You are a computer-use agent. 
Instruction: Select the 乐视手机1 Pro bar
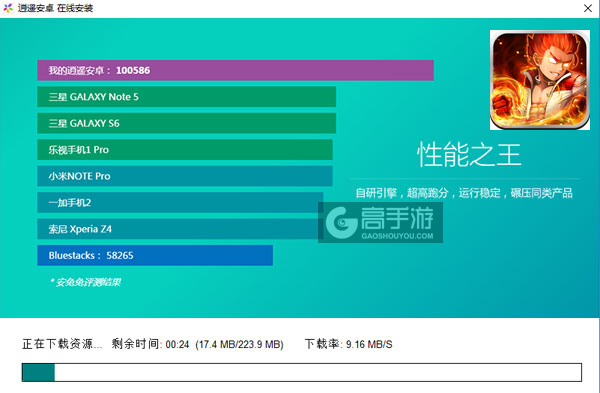[x=185, y=149]
